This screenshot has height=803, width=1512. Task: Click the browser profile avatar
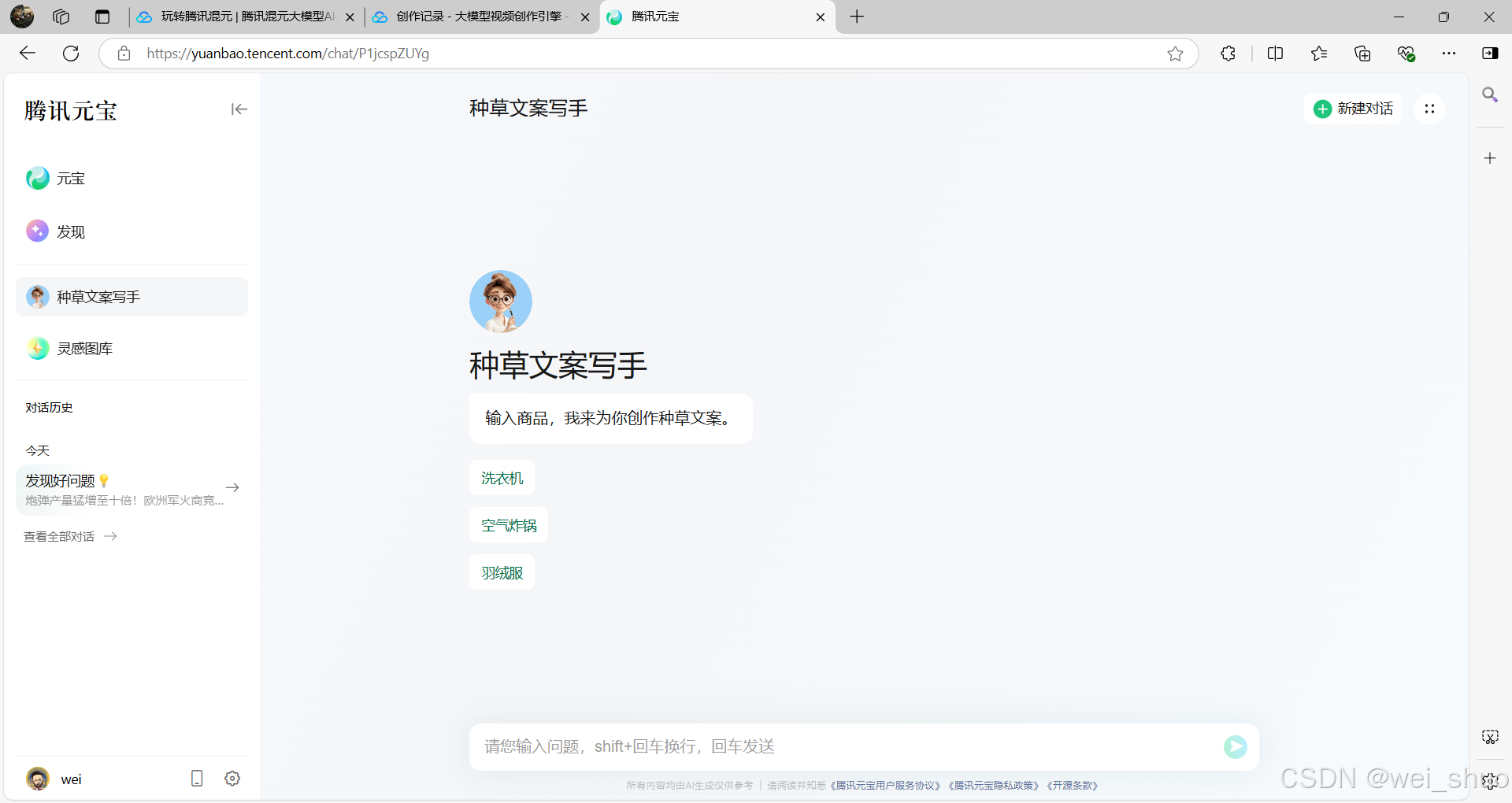coord(22,17)
